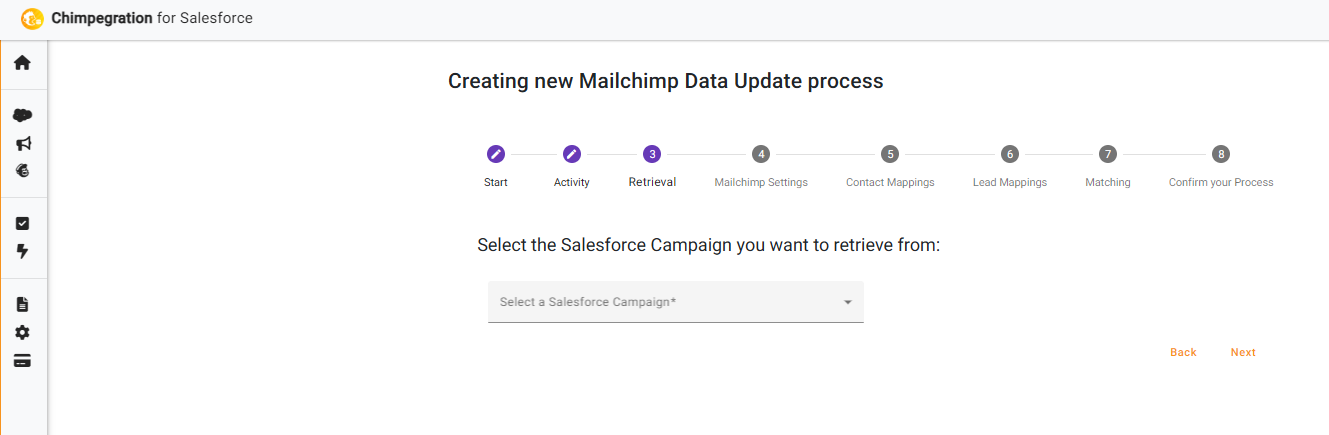Click the Back button
The height and width of the screenshot is (435, 1329).
point(1183,352)
